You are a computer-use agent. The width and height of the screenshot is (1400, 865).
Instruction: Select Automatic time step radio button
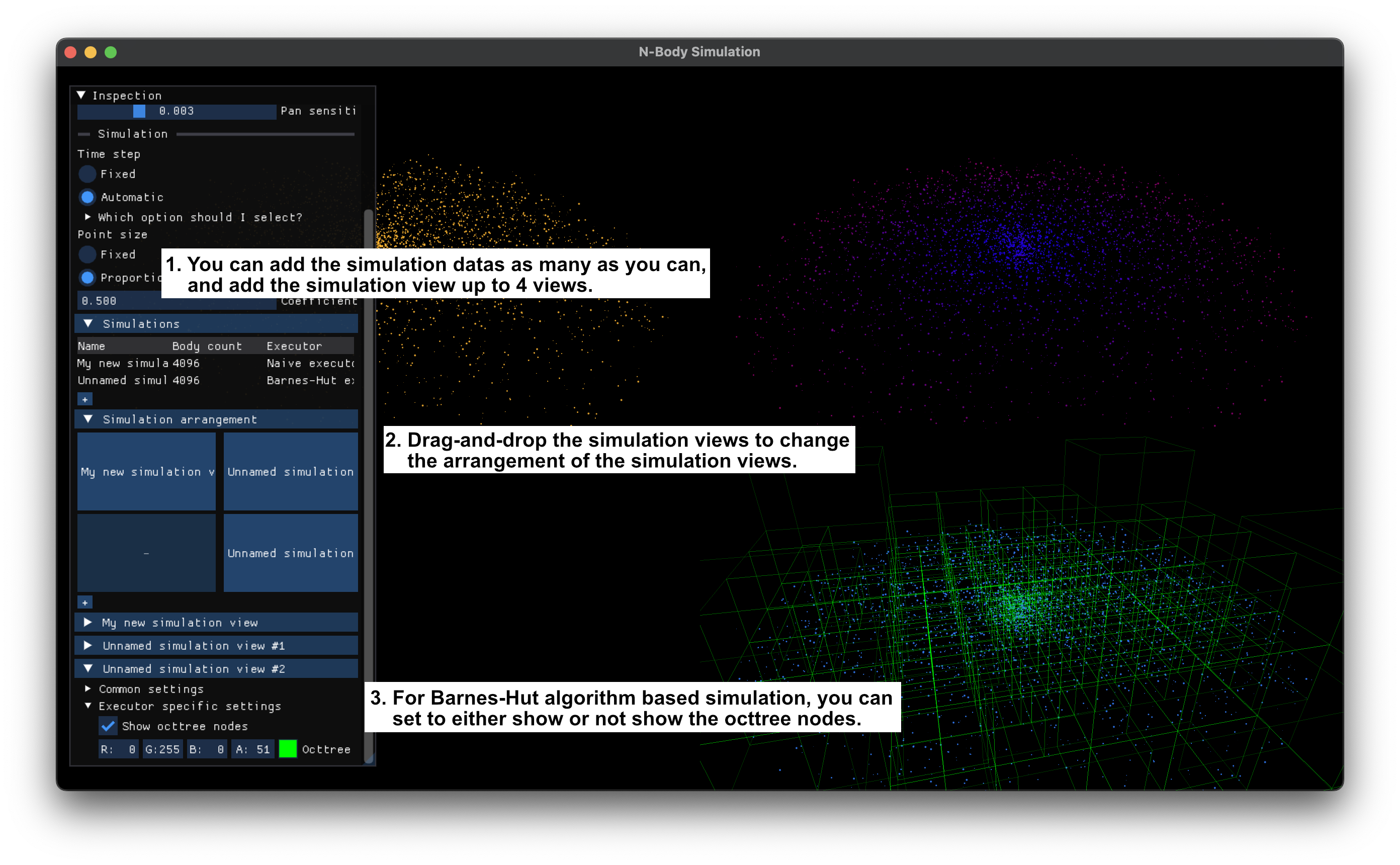87,197
